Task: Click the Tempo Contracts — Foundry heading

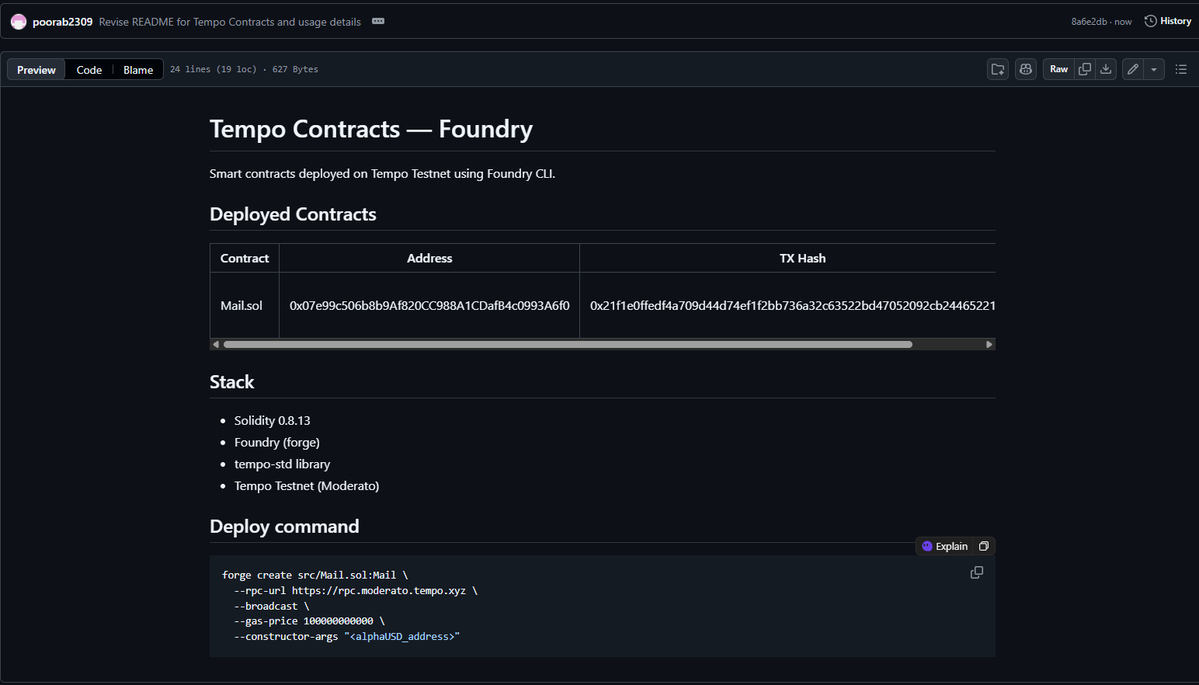Action: [371, 128]
